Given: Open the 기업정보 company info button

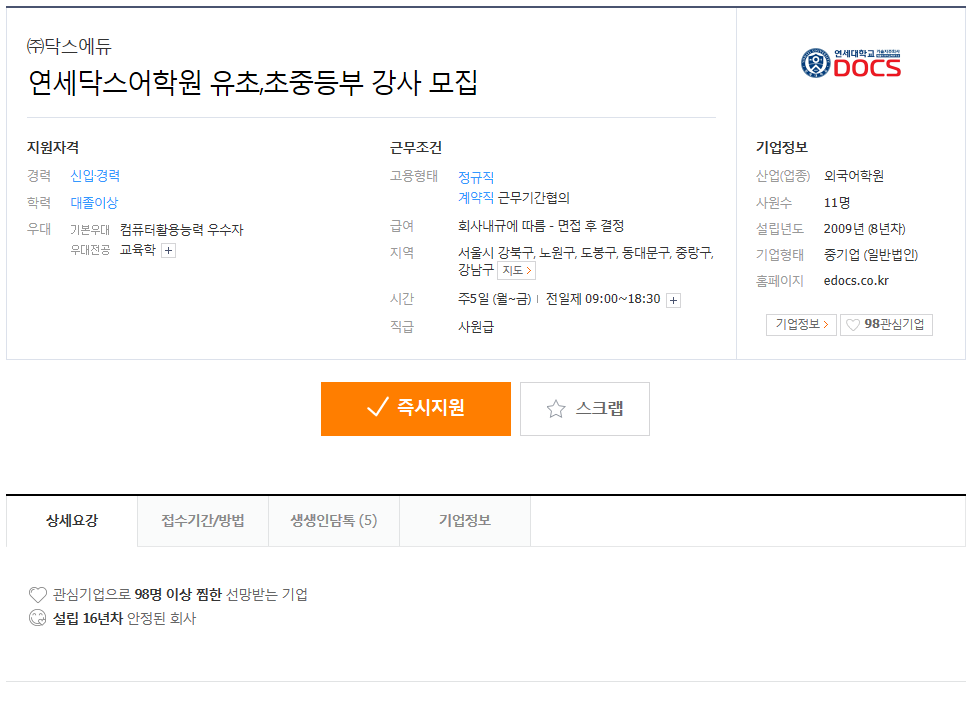Looking at the screenshot, I should click(801, 325).
